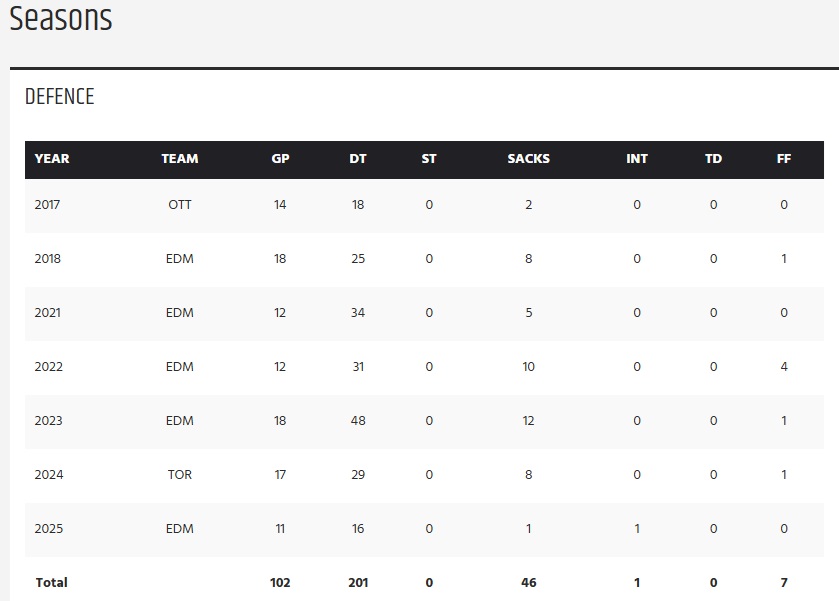Click the INT column header
The image size is (839, 601).
[x=637, y=158]
